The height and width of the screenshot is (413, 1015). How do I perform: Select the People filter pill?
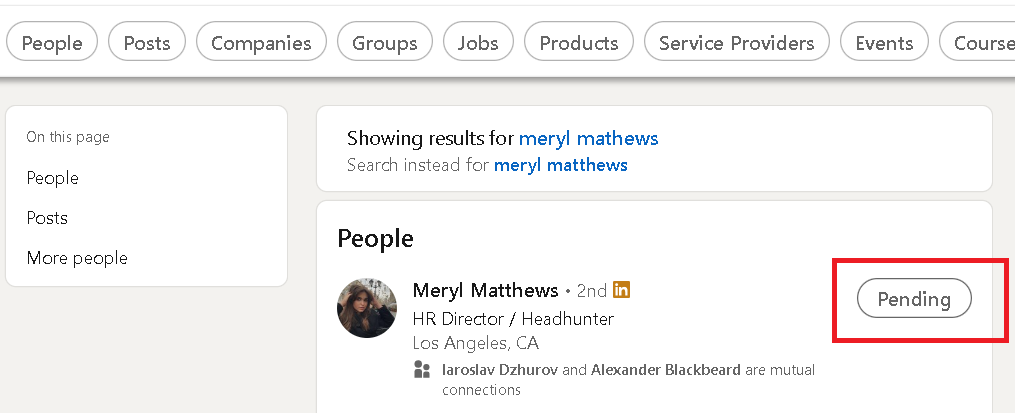(x=52, y=43)
